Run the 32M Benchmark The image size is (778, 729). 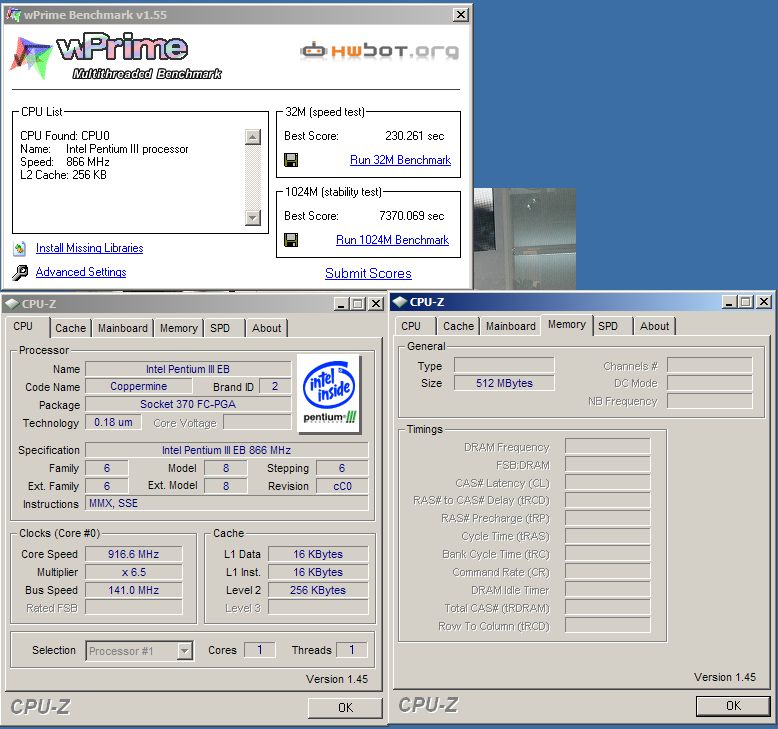click(400, 160)
